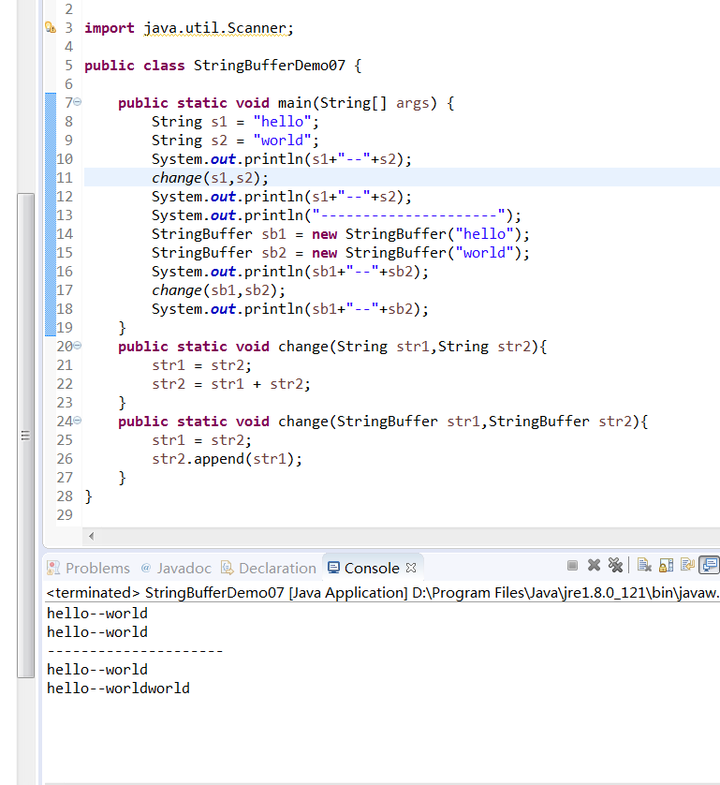
Task: Switch to the Problems tab
Action: (88, 568)
